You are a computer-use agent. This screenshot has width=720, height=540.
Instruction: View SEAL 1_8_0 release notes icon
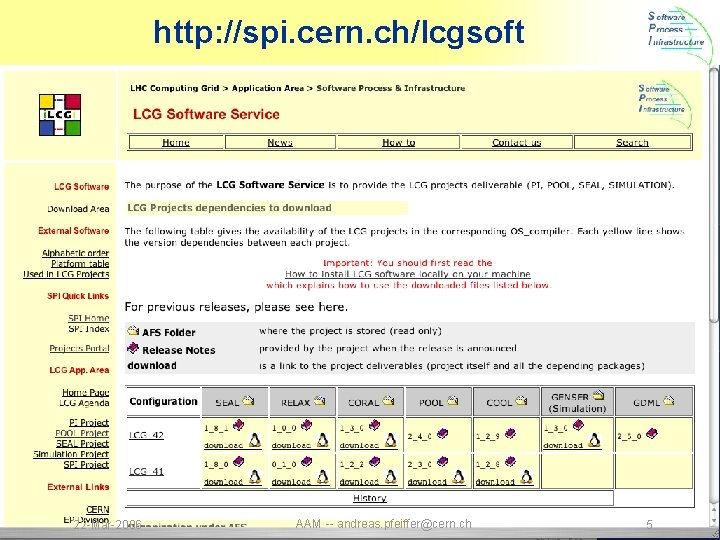[x=238, y=461]
